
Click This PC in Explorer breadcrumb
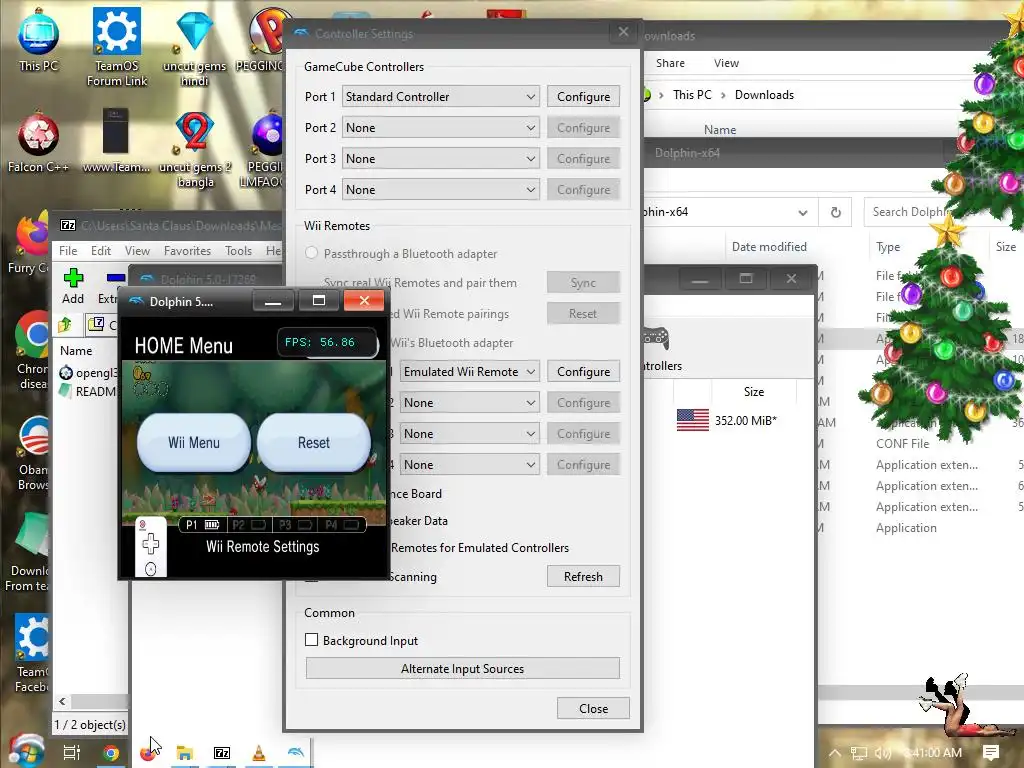692,95
